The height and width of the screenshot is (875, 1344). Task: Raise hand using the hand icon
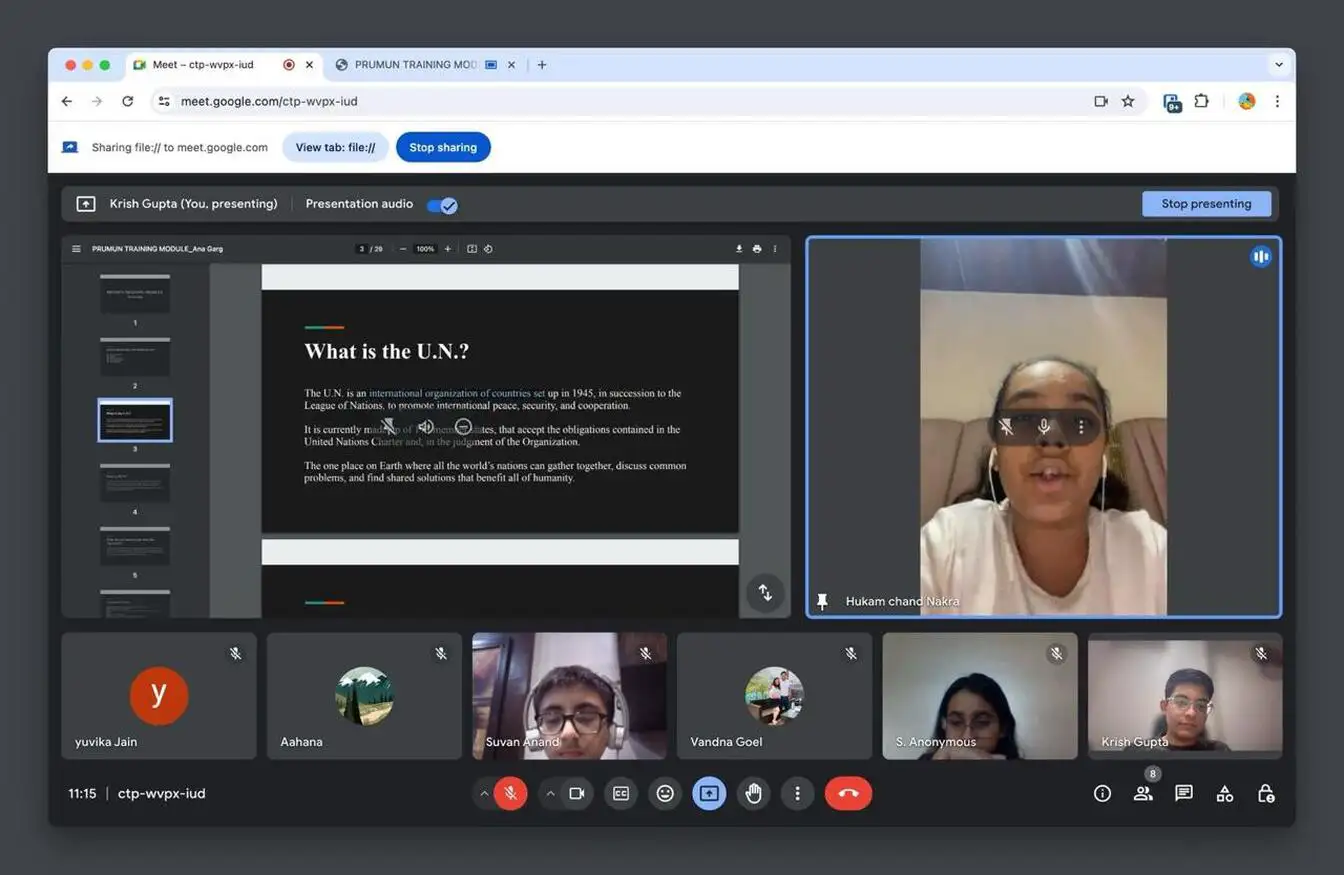click(x=753, y=793)
